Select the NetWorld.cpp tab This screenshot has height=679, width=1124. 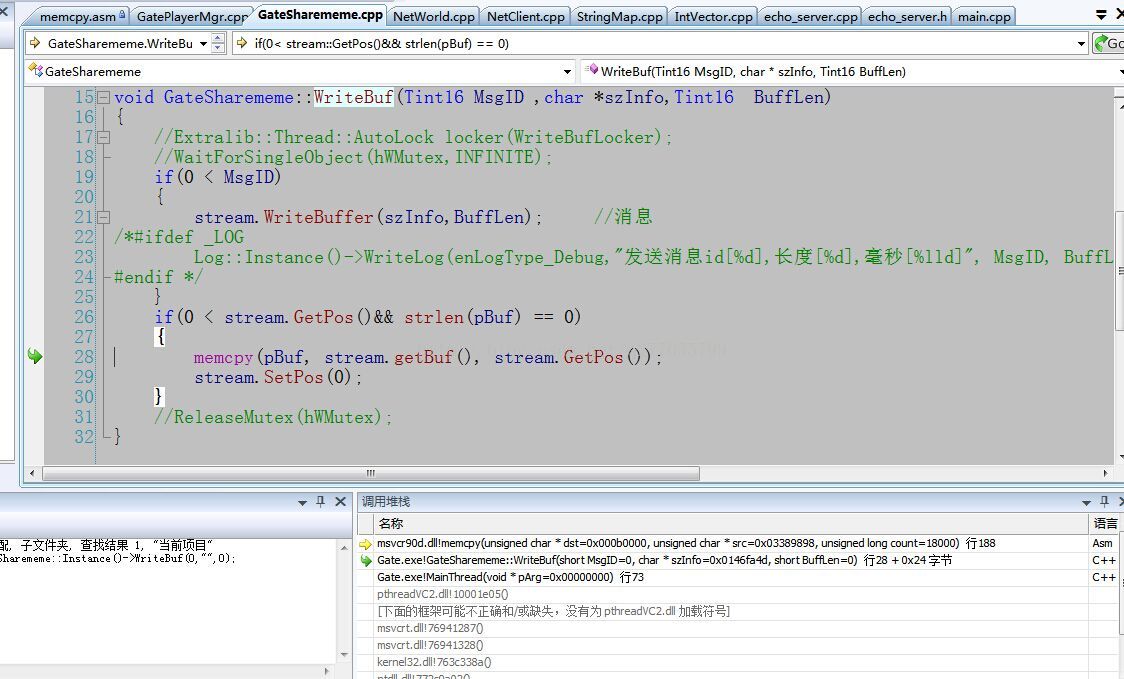click(434, 16)
